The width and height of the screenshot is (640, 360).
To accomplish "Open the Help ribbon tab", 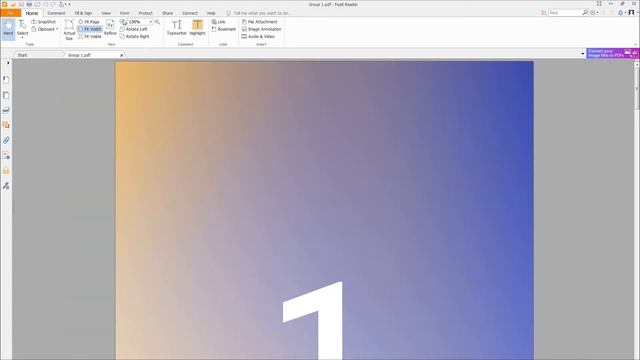I will 211,13.
